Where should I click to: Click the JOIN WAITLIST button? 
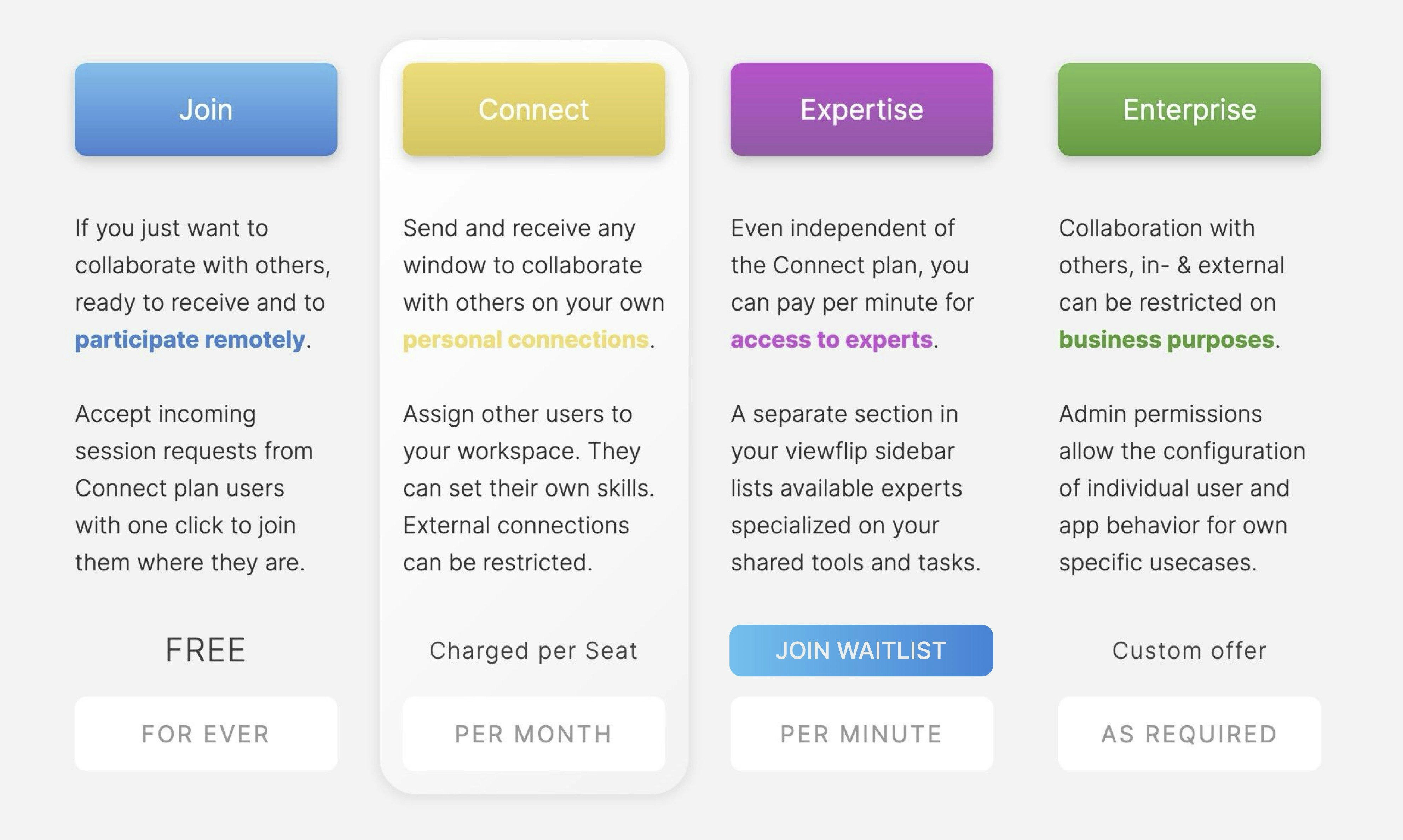(861, 650)
